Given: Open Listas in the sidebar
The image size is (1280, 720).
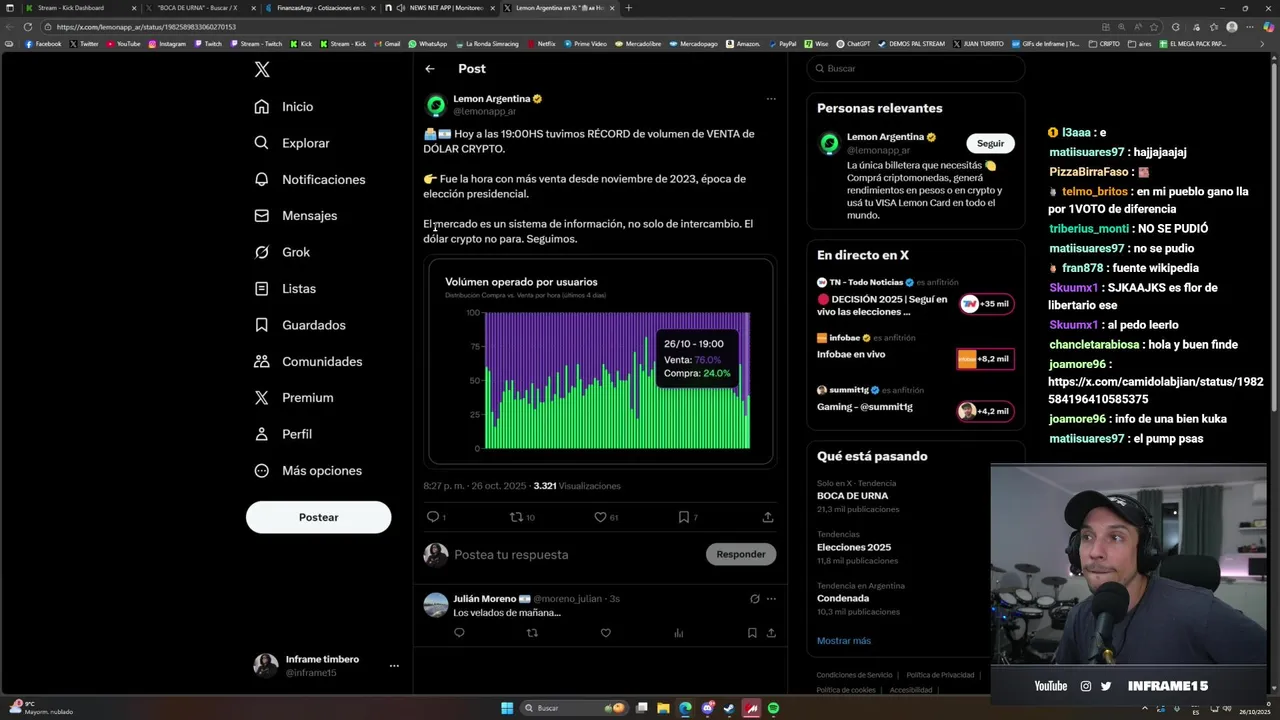Looking at the screenshot, I should click(x=285, y=289).
